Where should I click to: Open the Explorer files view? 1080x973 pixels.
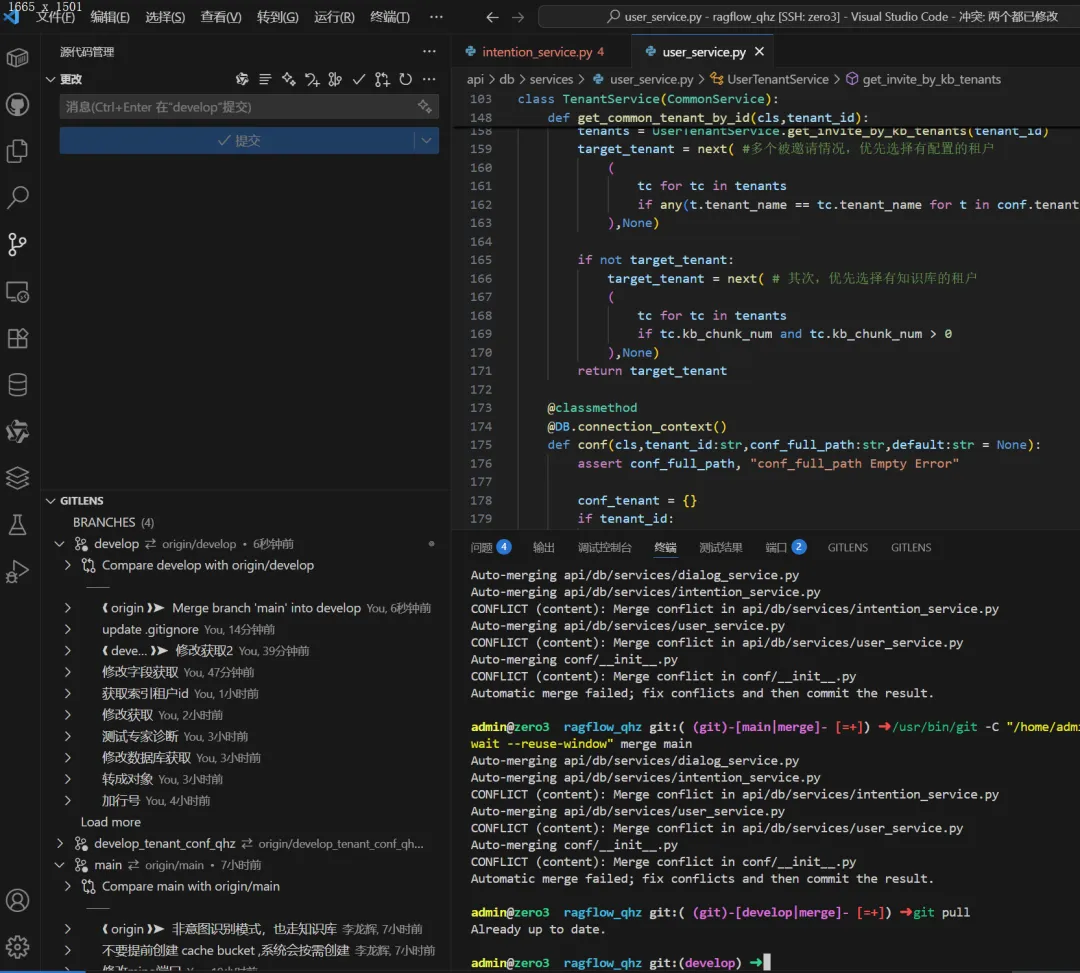[17, 151]
